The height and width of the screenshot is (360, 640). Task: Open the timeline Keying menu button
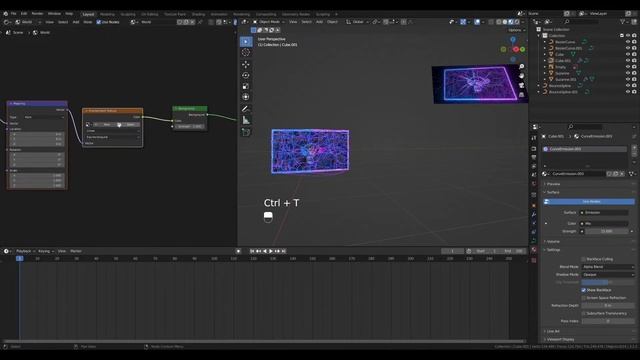pyautogui.click(x=45, y=251)
